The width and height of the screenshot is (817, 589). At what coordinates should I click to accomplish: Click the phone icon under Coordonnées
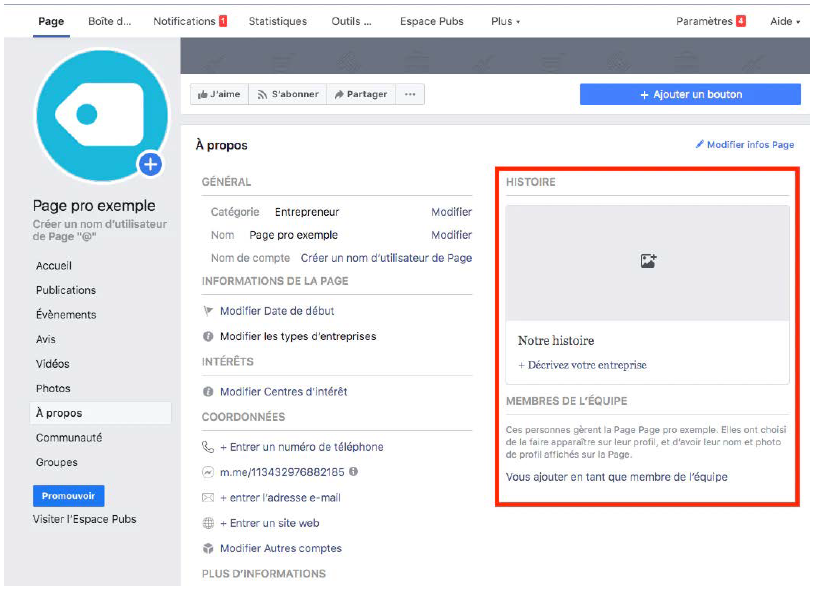[x=208, y=447]
